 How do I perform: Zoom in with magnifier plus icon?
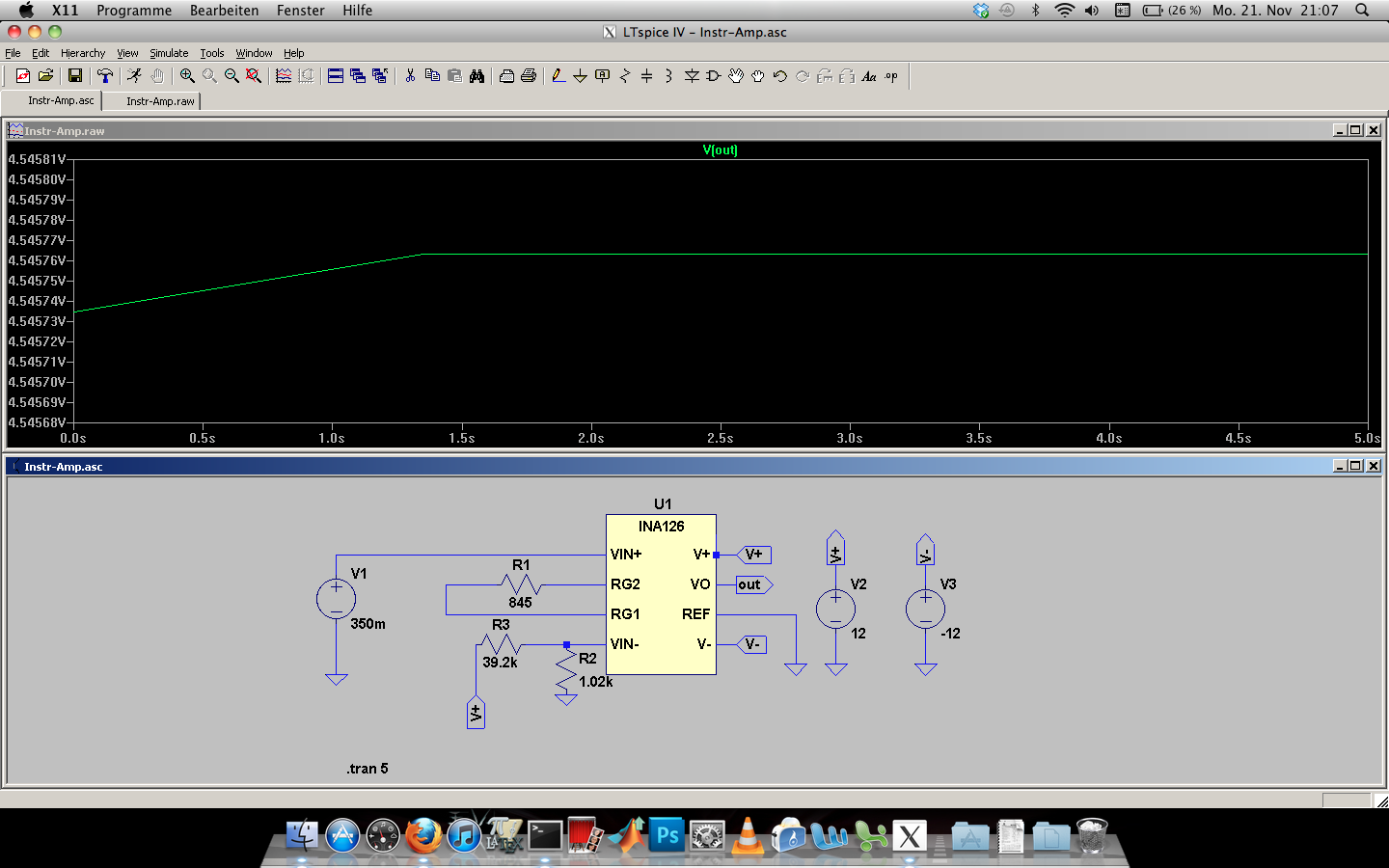click(x=187, y=76)
